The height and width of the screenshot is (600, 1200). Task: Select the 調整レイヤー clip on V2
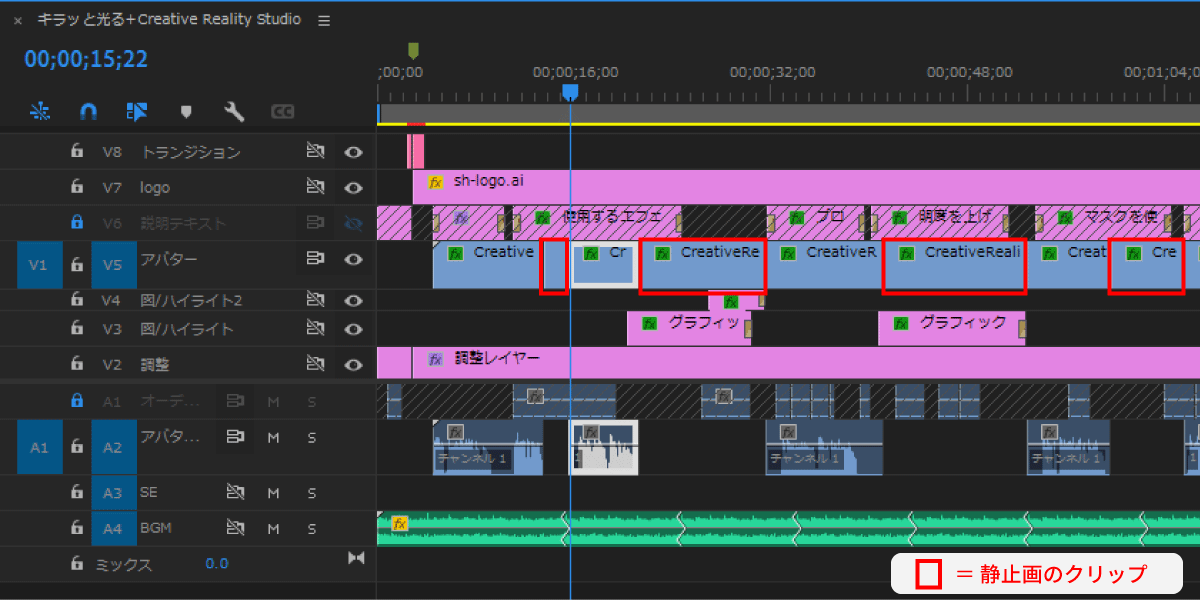(806, 363)
